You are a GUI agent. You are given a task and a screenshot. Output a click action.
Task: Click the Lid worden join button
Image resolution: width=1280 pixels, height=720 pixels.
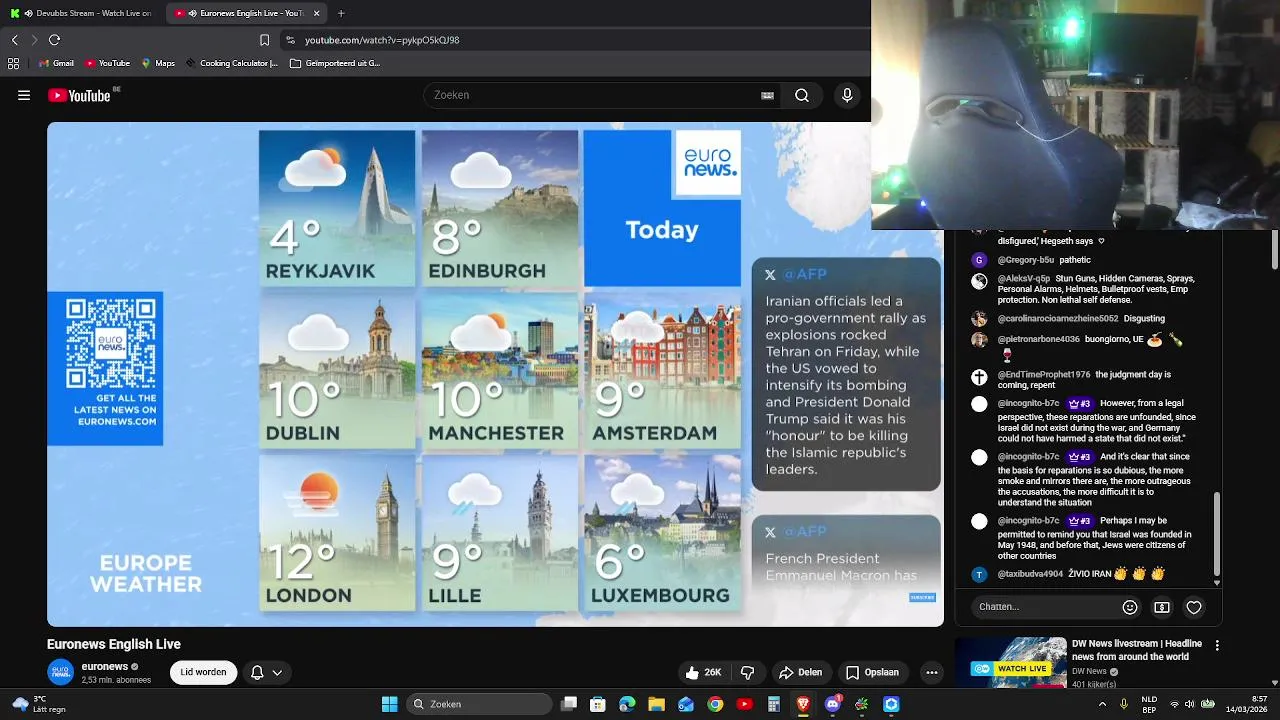pyautogui.click(x=203, y=672)
